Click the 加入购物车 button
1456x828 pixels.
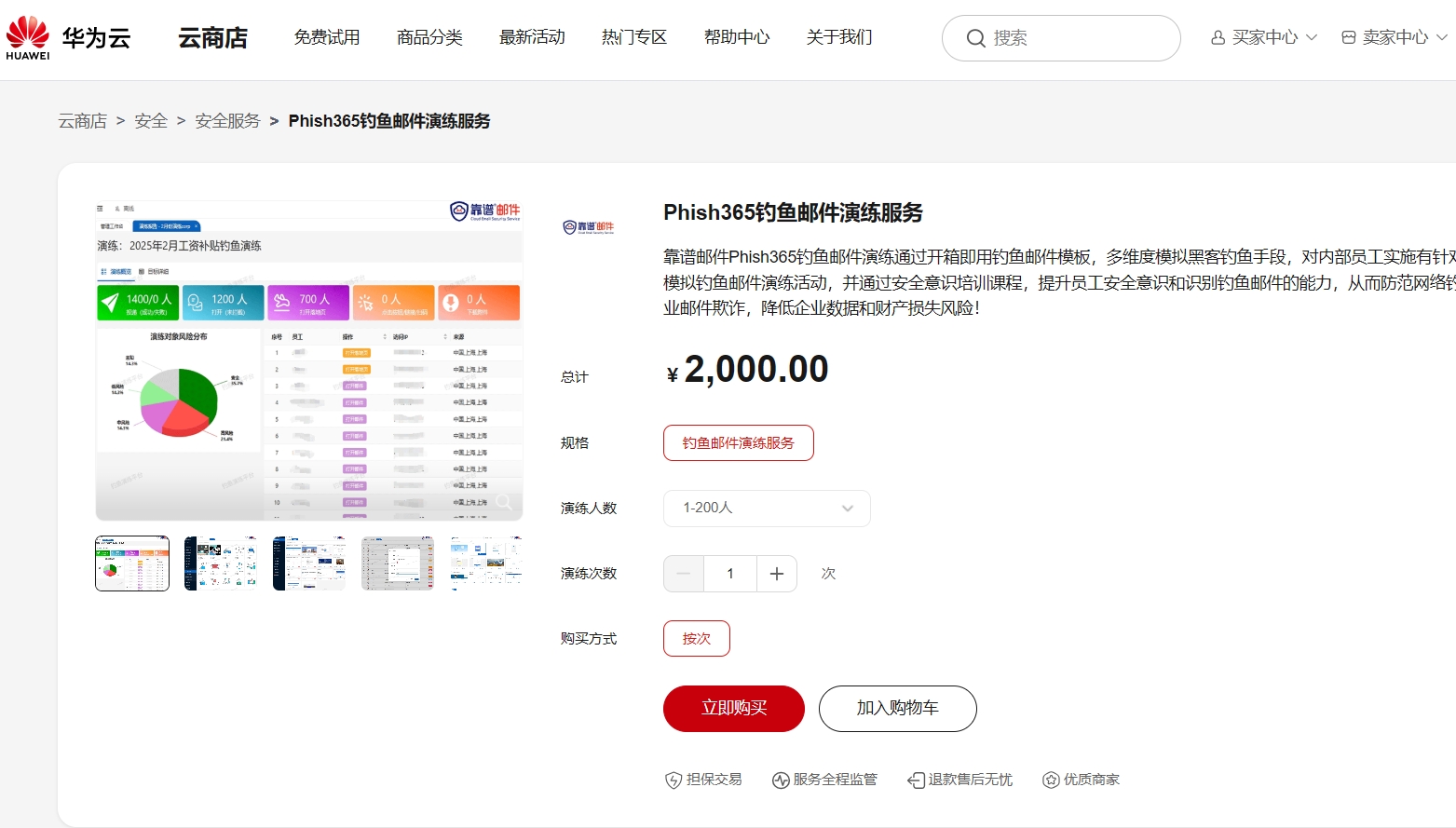click(x=897, y=709)
